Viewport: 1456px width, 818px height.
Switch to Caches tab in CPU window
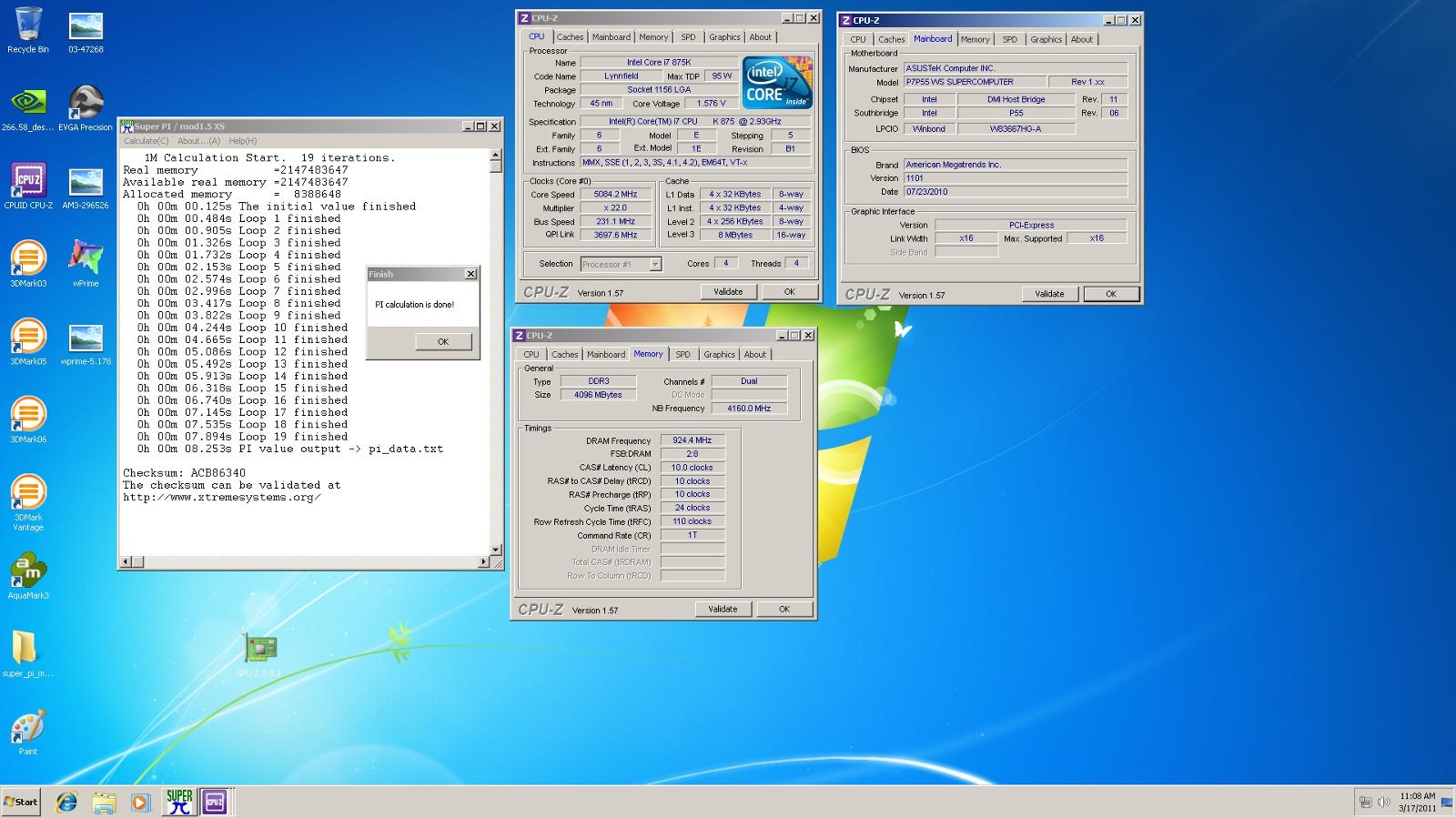pyautogui.click(x=571, y=37)
